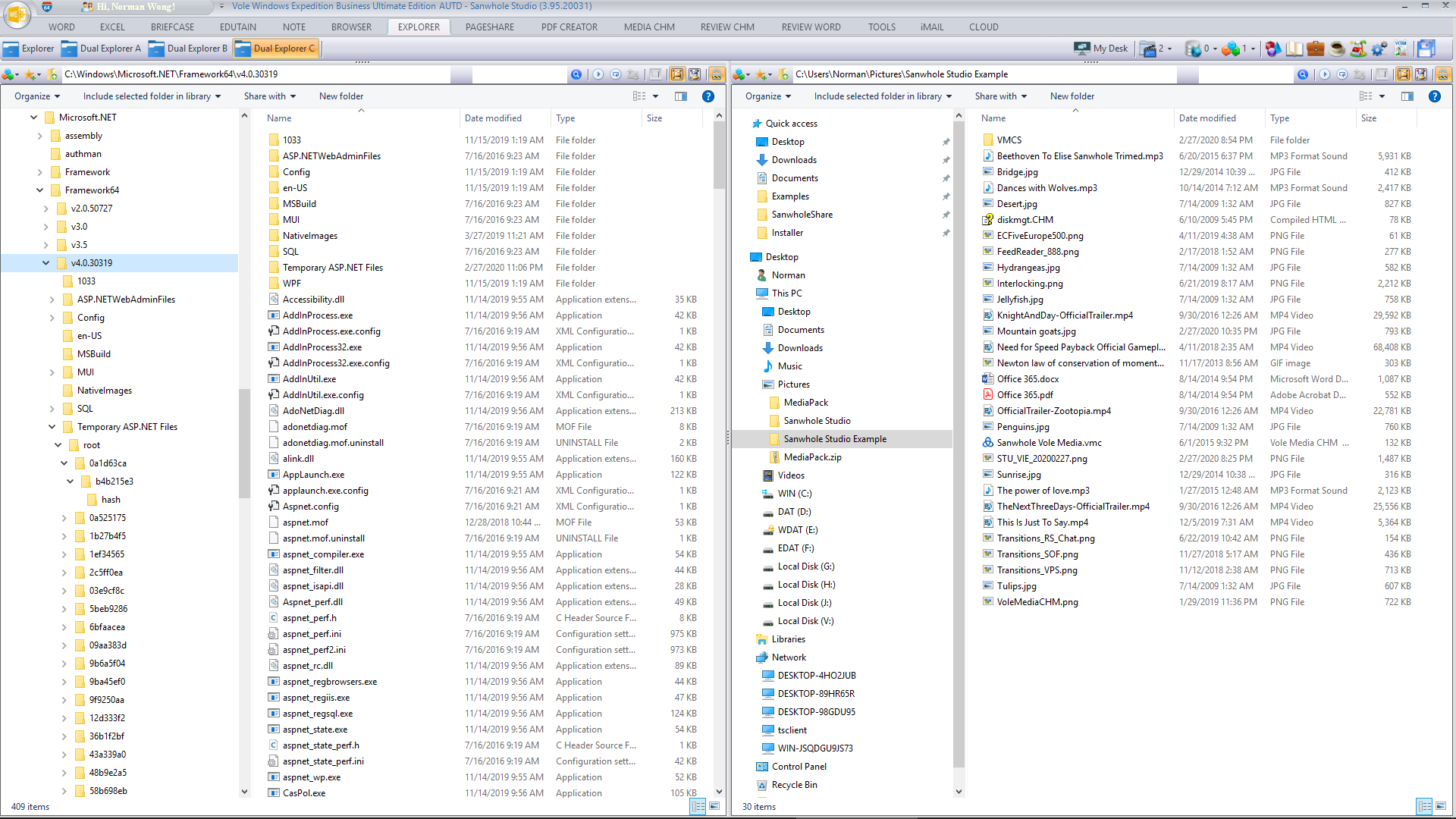
Task: Open the dropdown beside colored cubes count 1
Action: (1253, 49)
